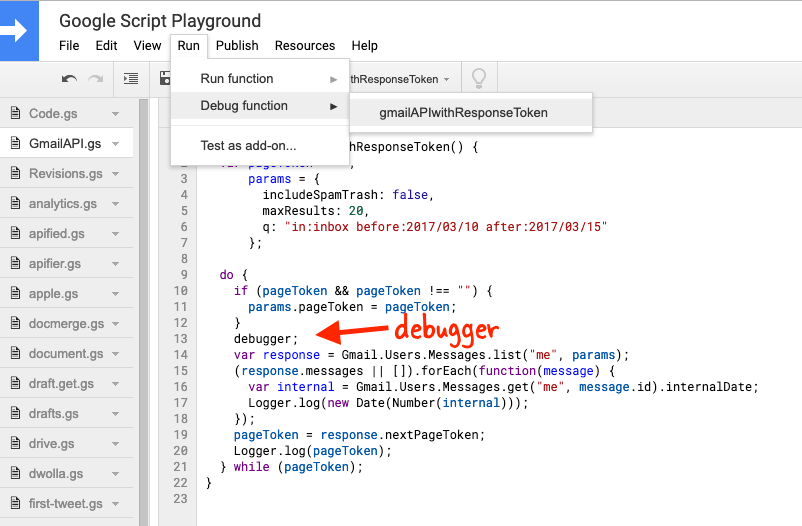Click the undo arrow in toolbar
The height and width of the screenshot is (526, 802).
click(x=69, y=79)
